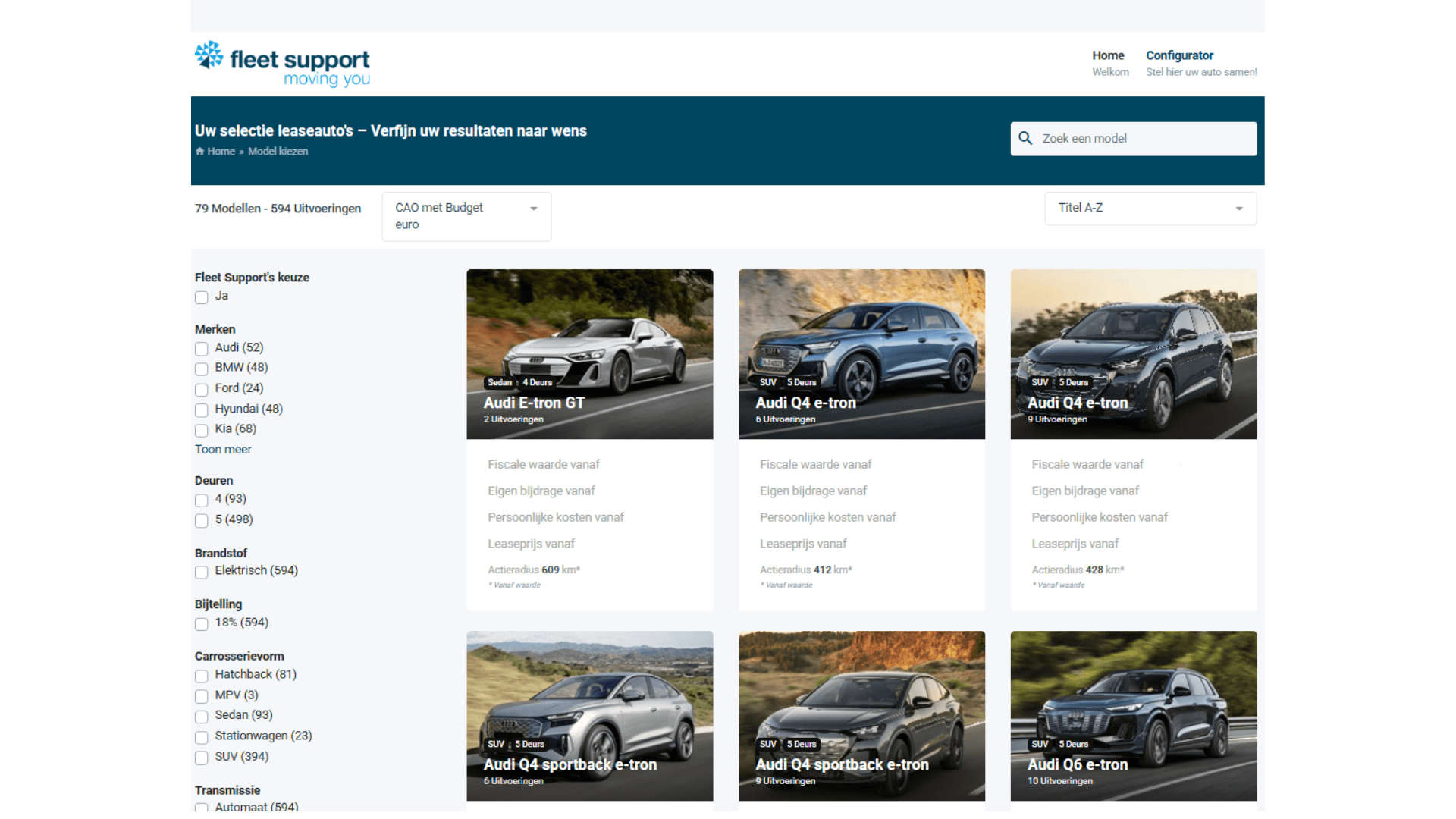
Task: Open the Configurator menu item
Action: point(1179,55)
